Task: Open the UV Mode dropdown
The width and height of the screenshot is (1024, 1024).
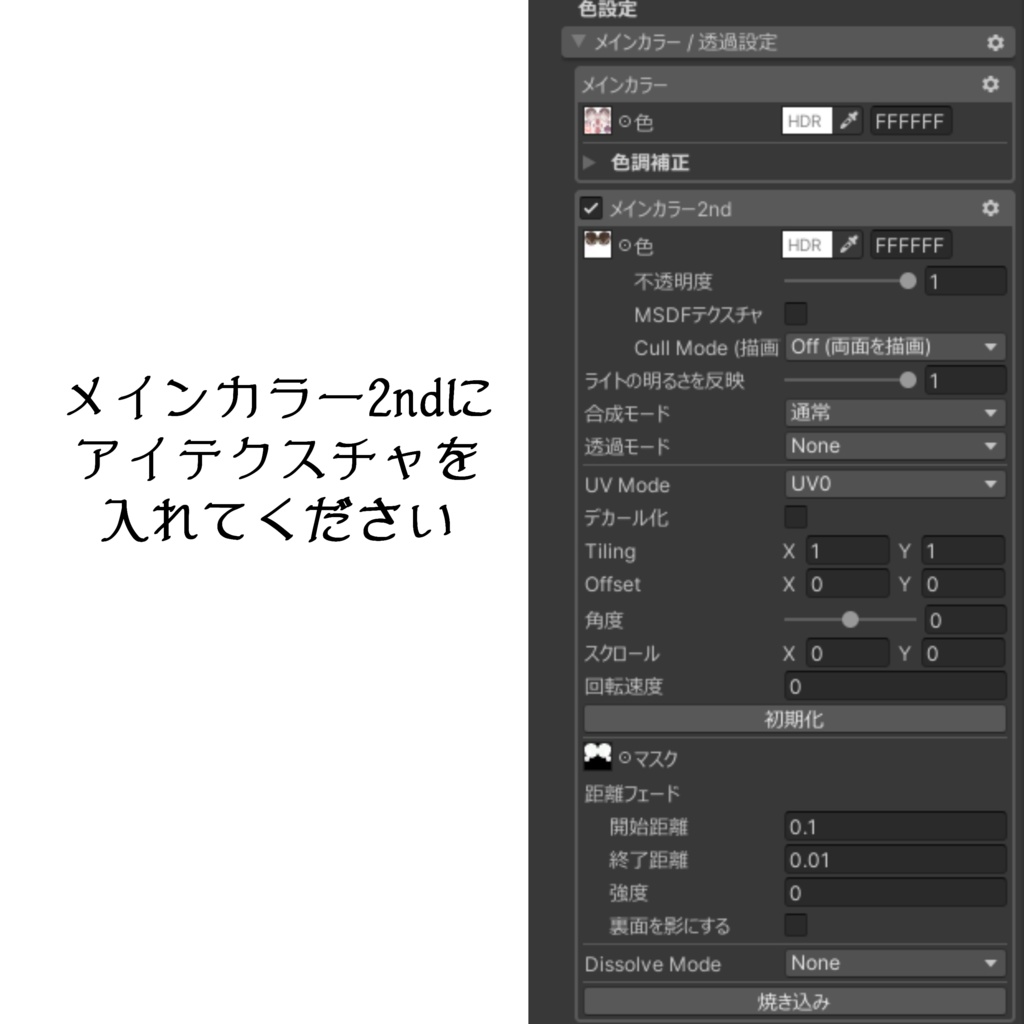Action: click(895, 485)
